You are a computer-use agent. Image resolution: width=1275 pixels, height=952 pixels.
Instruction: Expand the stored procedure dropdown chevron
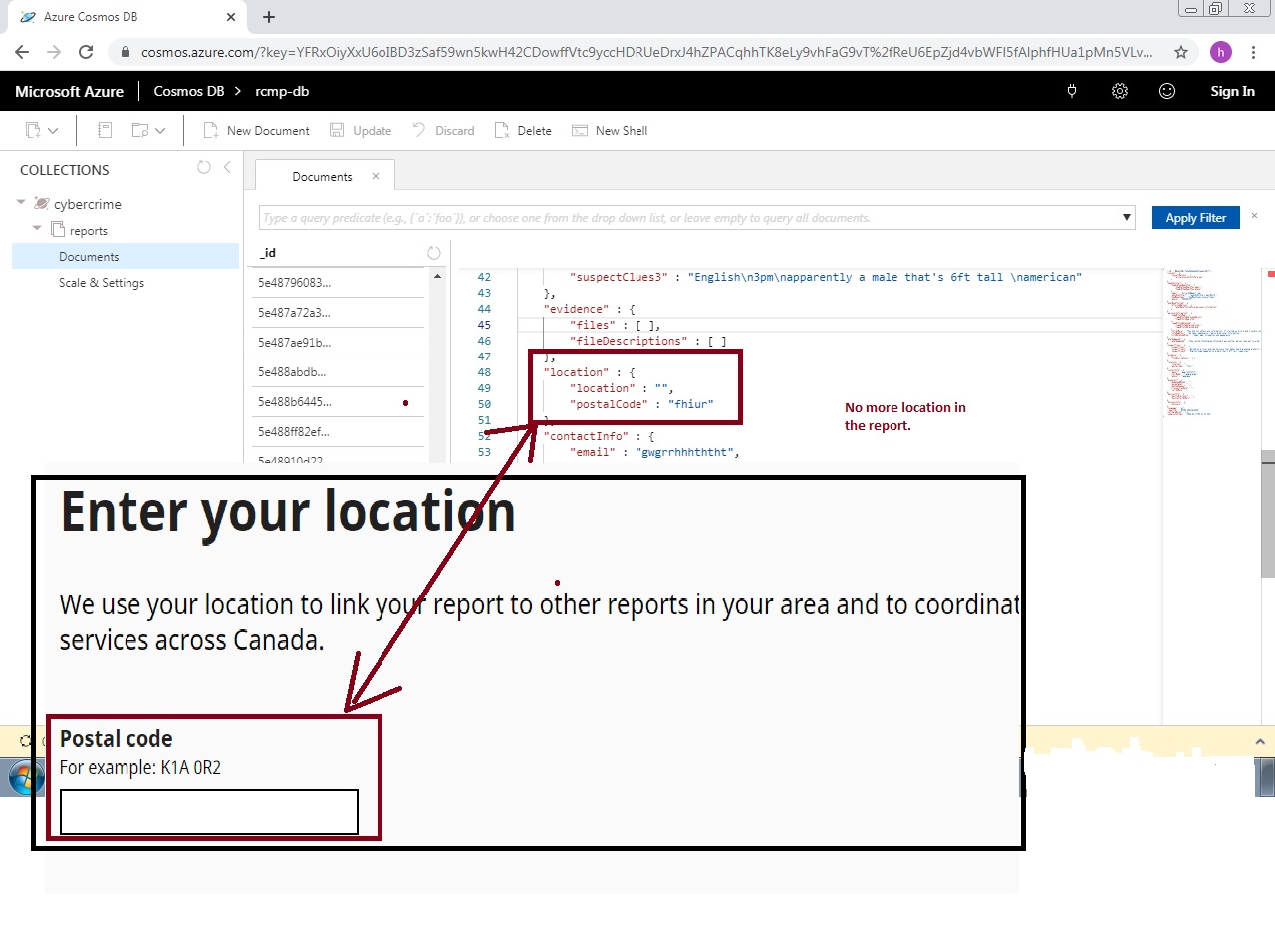[x=160, y=130]
